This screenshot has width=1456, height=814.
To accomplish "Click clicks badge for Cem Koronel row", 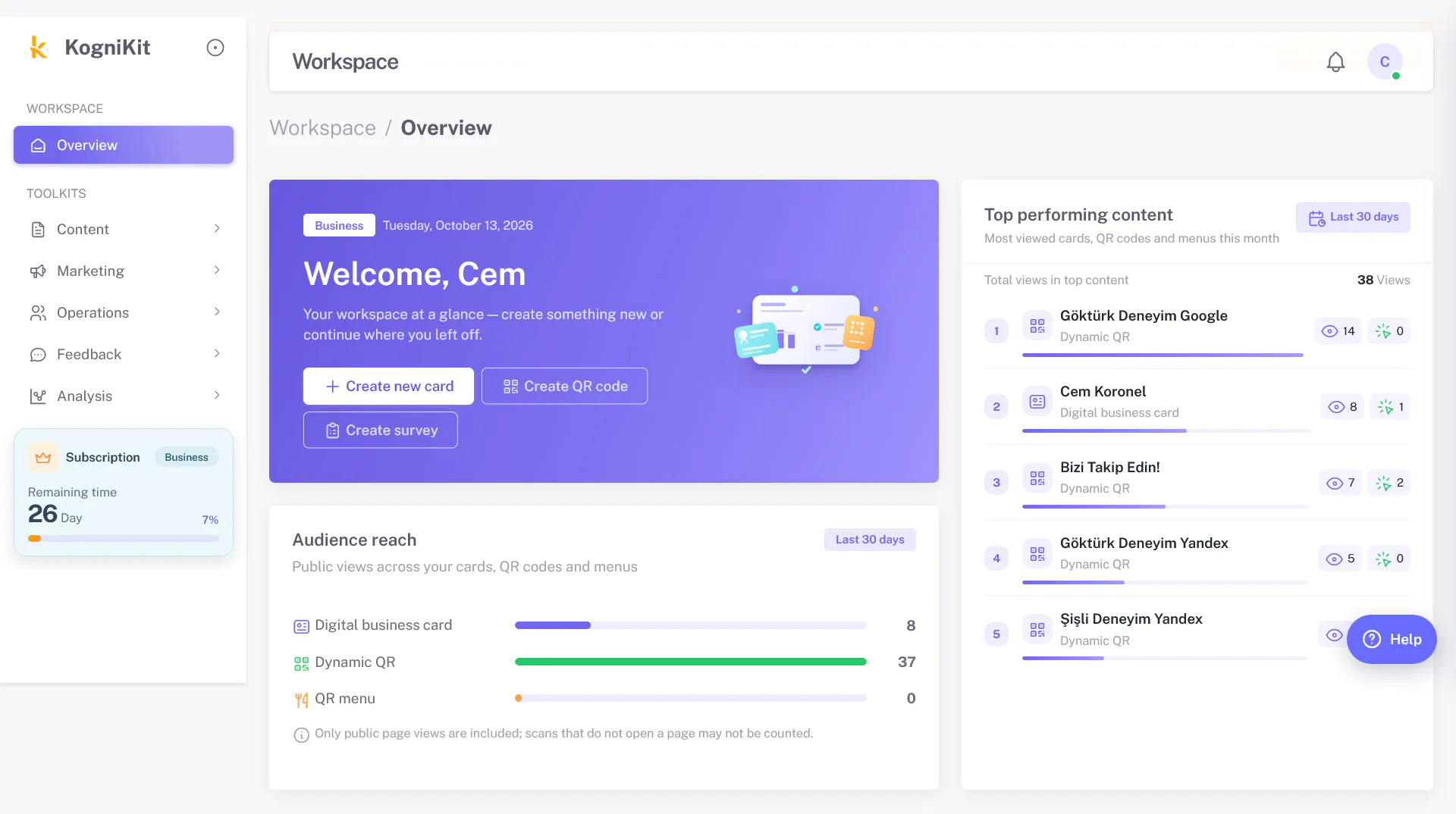I will point(1390,407).
